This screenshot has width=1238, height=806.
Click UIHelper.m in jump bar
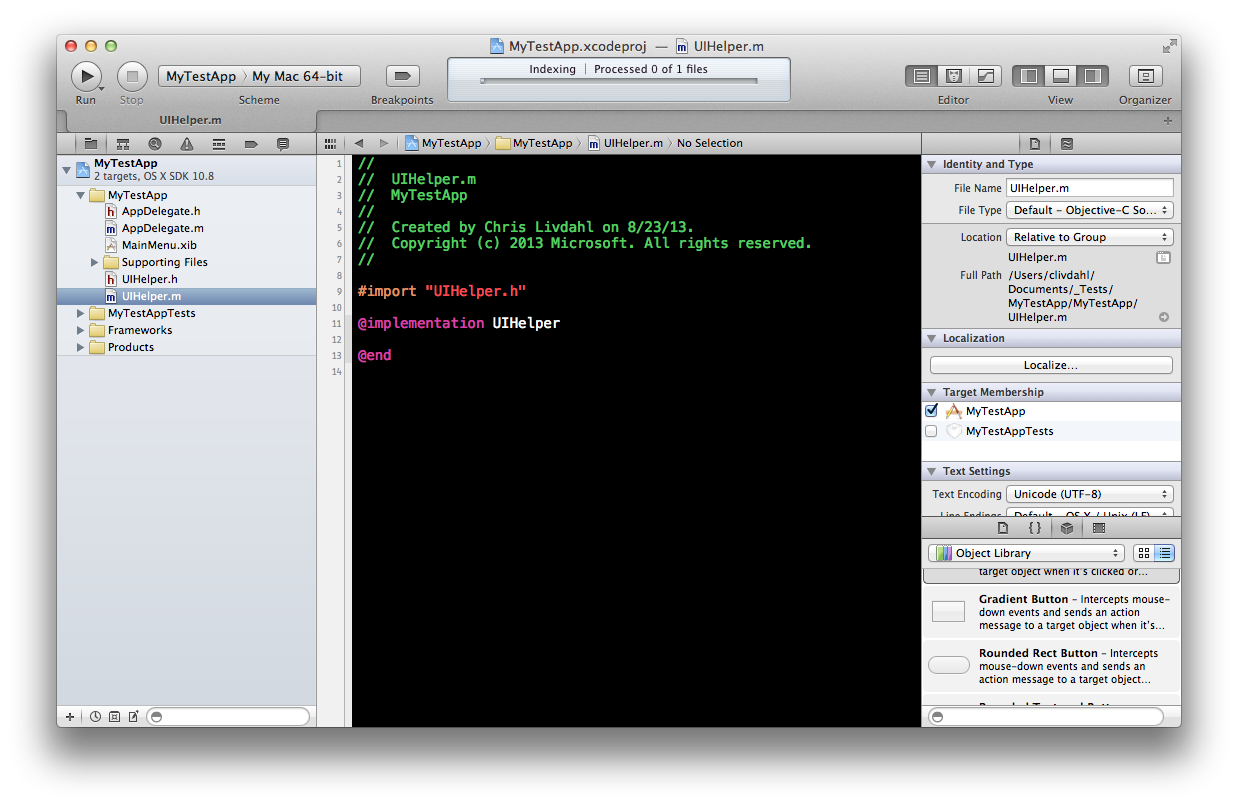point(625,143)
